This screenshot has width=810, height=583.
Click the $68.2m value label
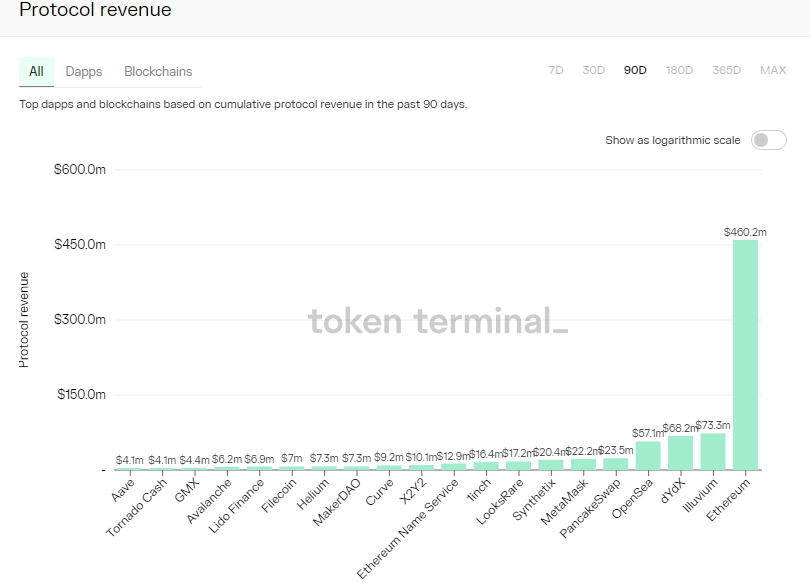(680, 428)
